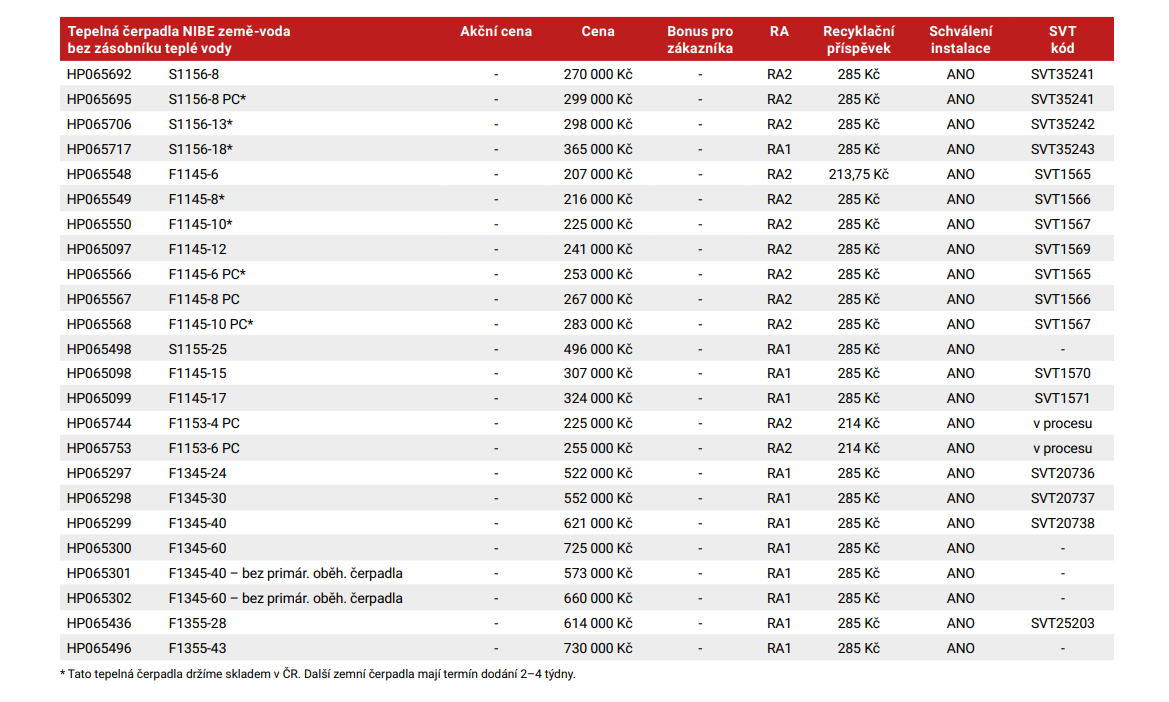Click product code HP065706
Image resolution: width=1169 pixels, height=702 pixels.
[99, 124]
